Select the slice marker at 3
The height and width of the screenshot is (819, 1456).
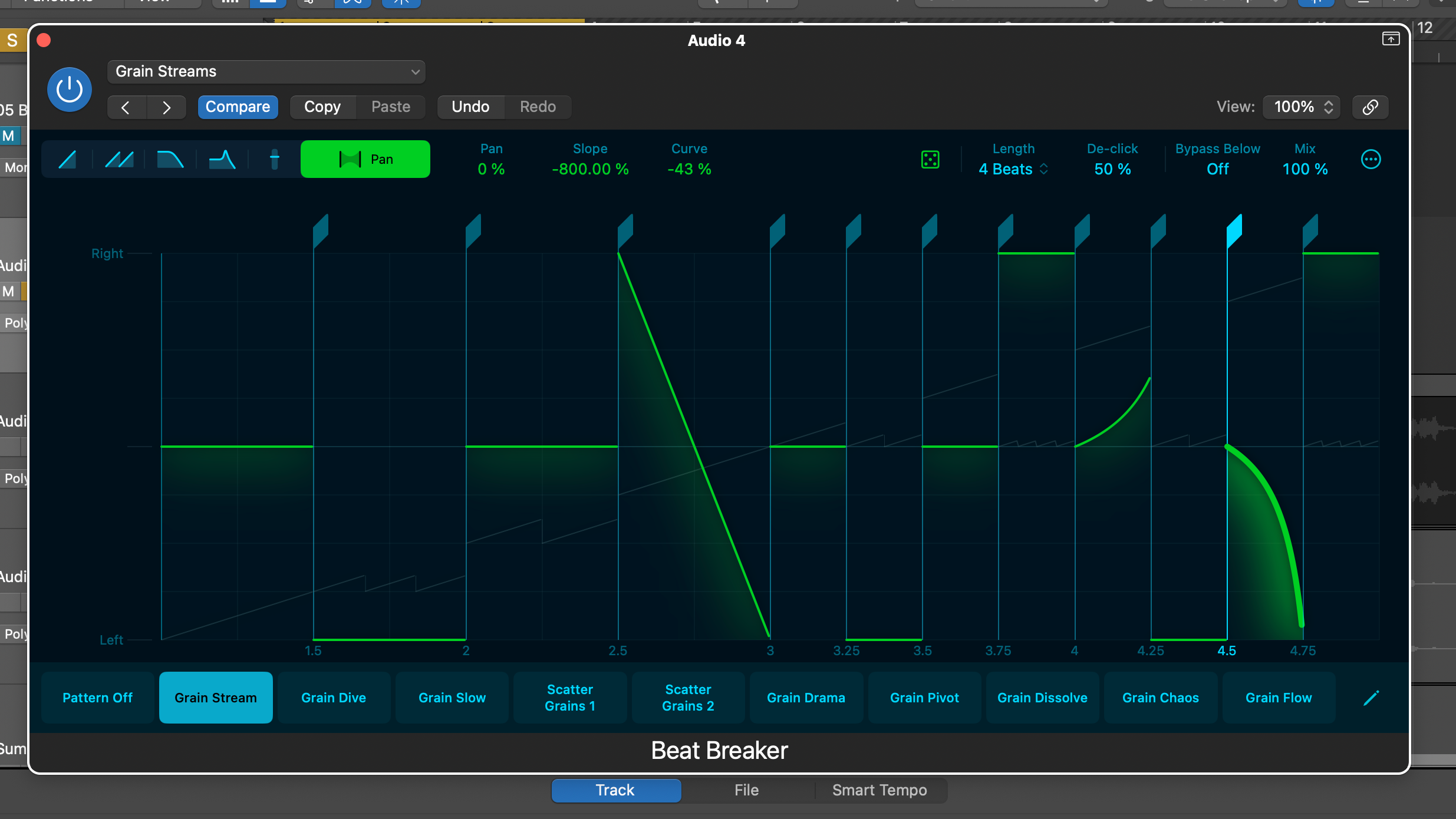coord(777,230)
